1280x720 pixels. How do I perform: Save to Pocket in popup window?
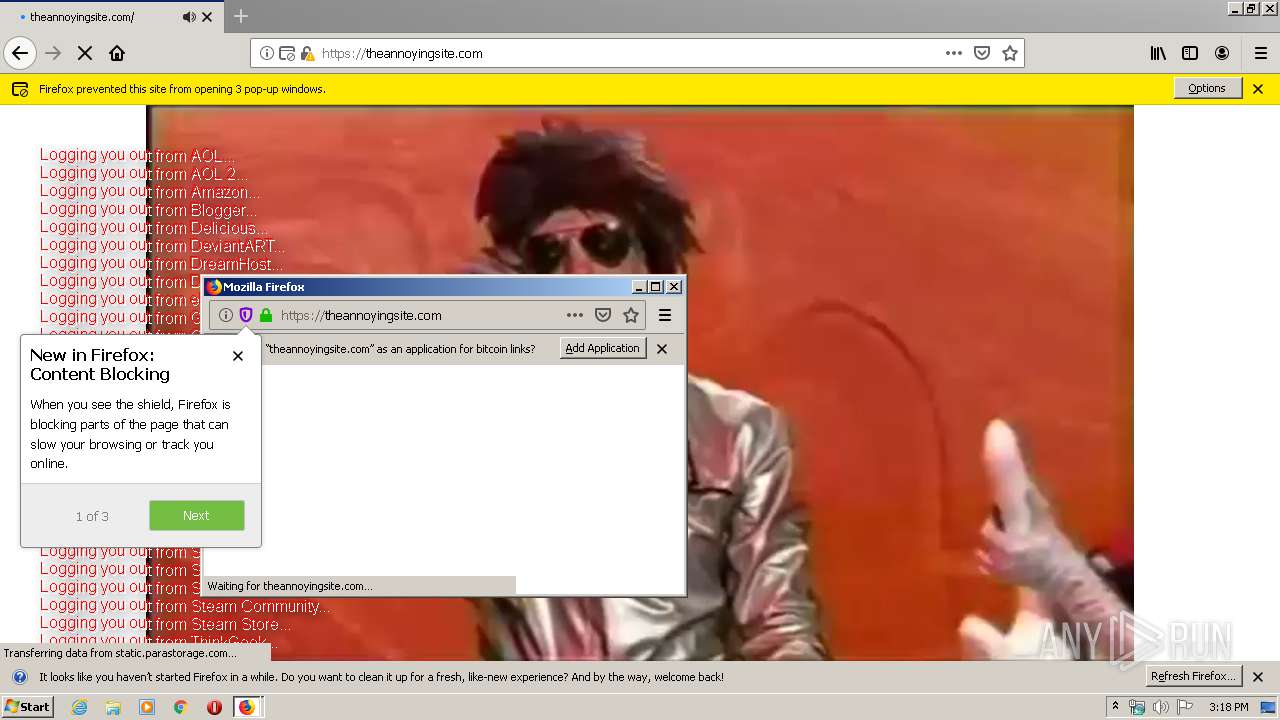point(603,315)
